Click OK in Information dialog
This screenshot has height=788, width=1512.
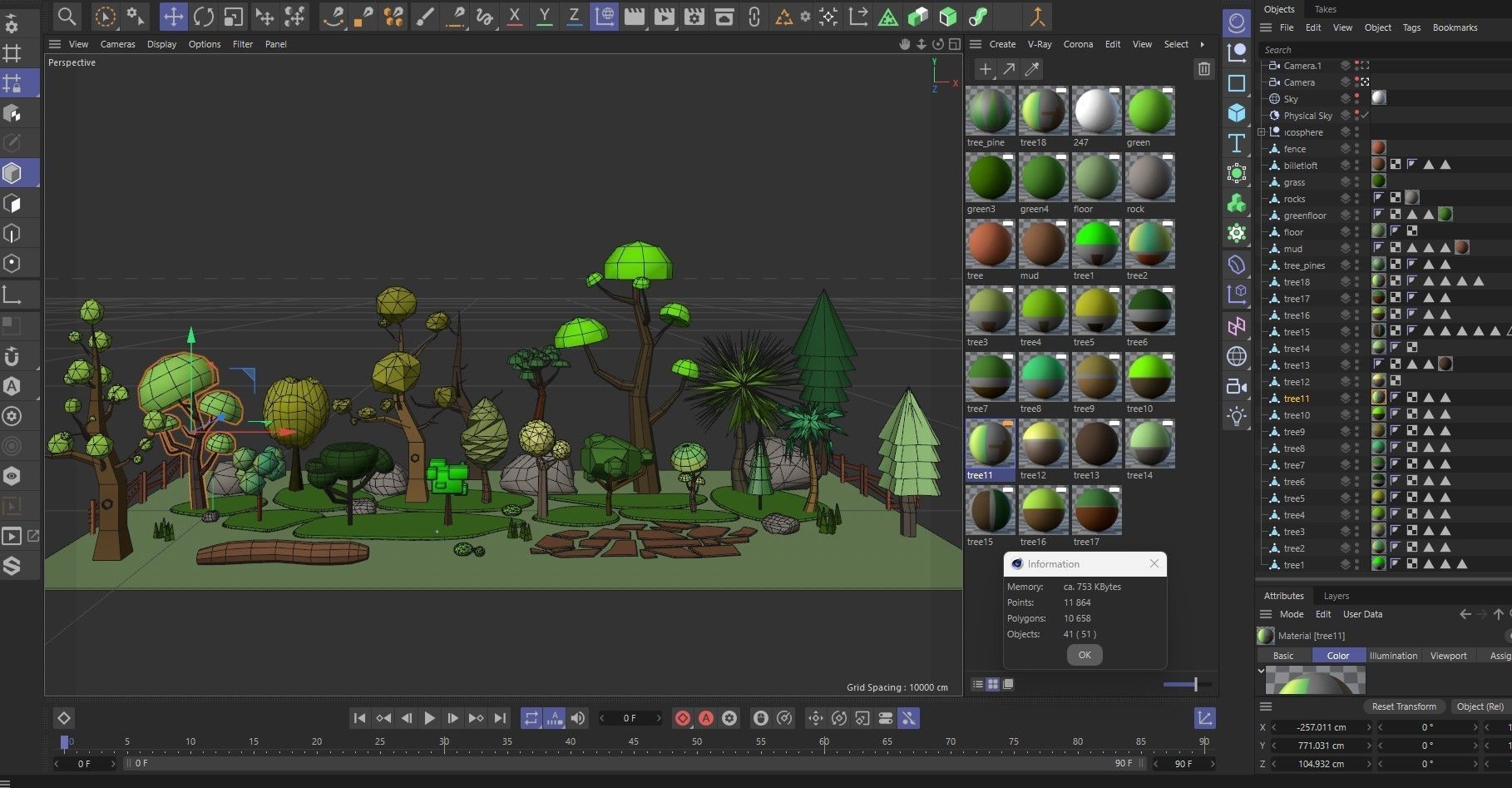pyautogui.click(x=1085, y=655)
